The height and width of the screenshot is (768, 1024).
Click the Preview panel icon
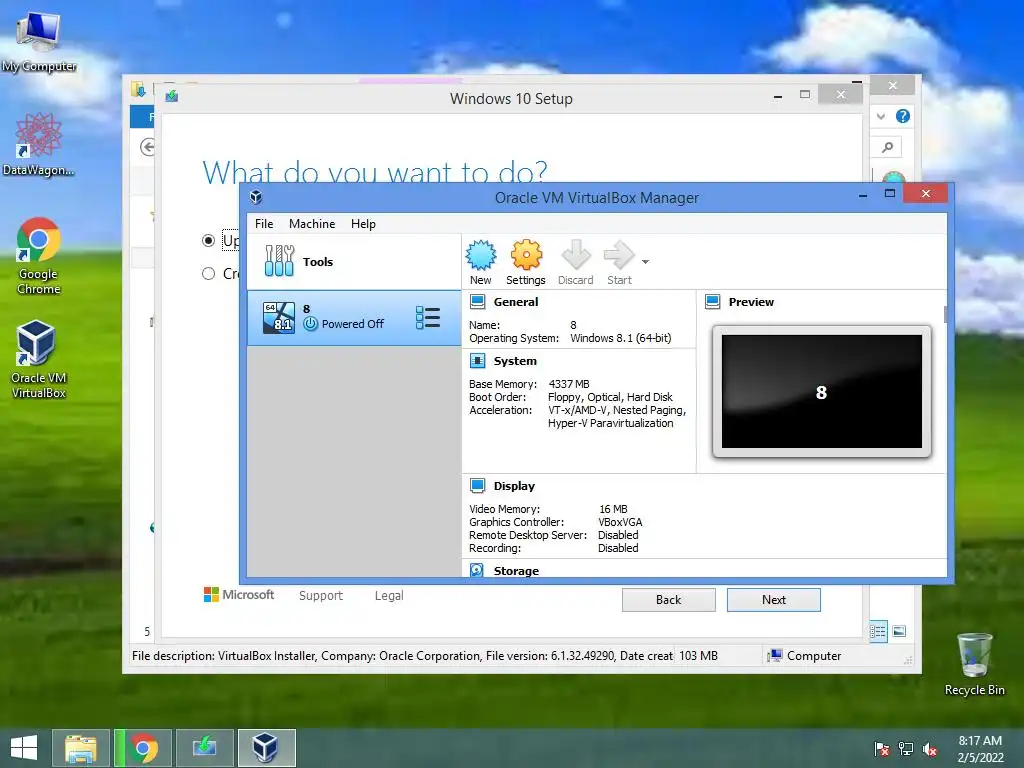pos(712,302)
